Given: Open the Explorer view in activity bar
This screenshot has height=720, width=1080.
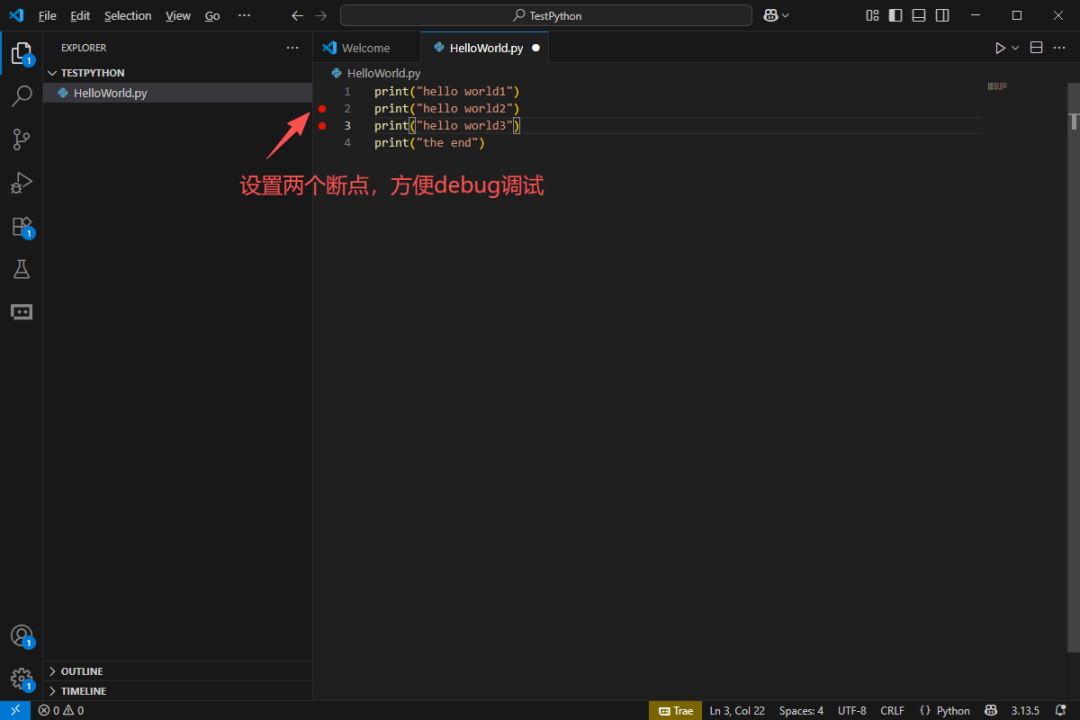Looking at the screenshot, I should (21, 53).
